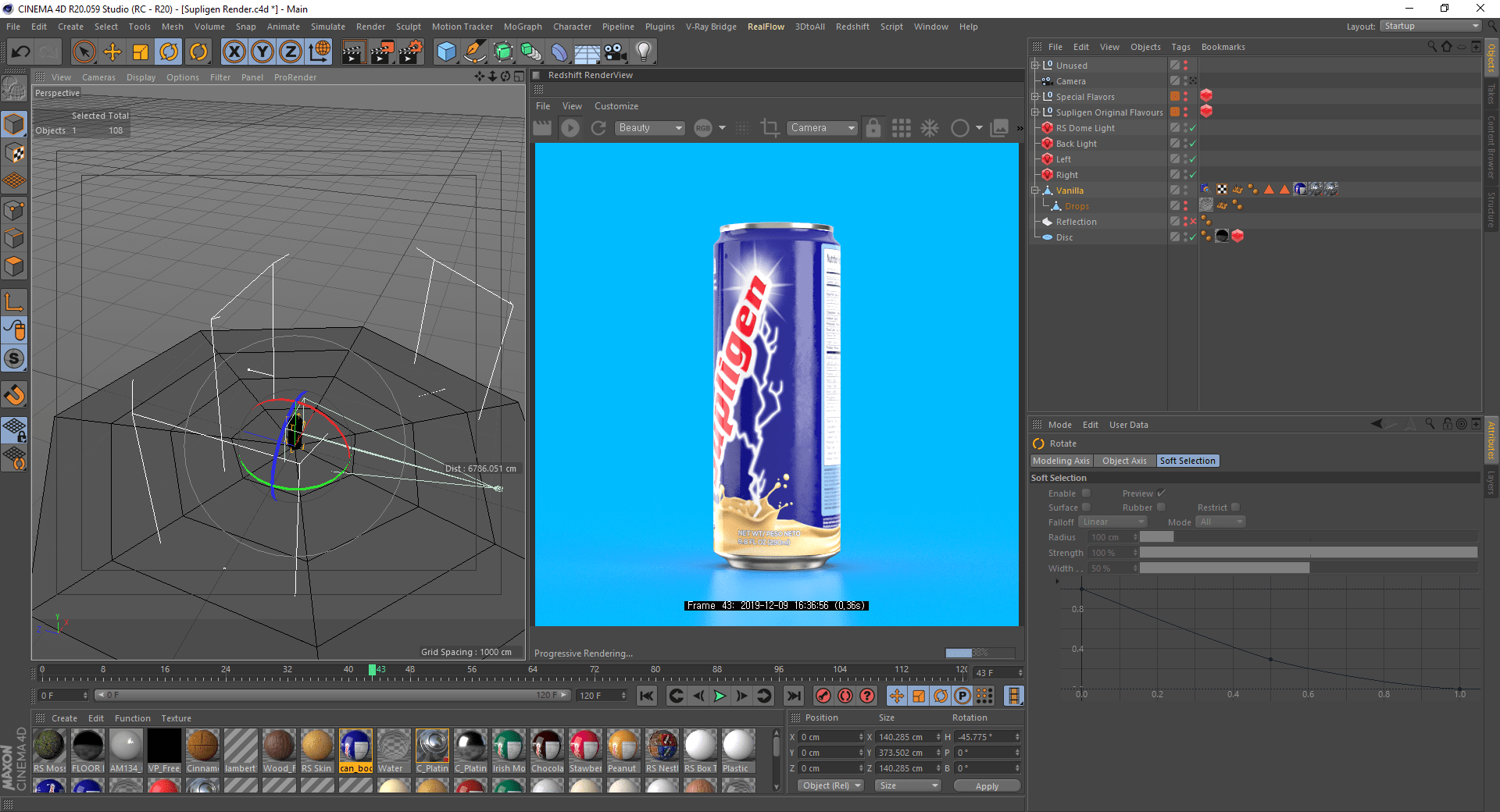Select Points mode in left toolbar
The height and width of the screenshot is (812, 1500).
coord(15,209)
